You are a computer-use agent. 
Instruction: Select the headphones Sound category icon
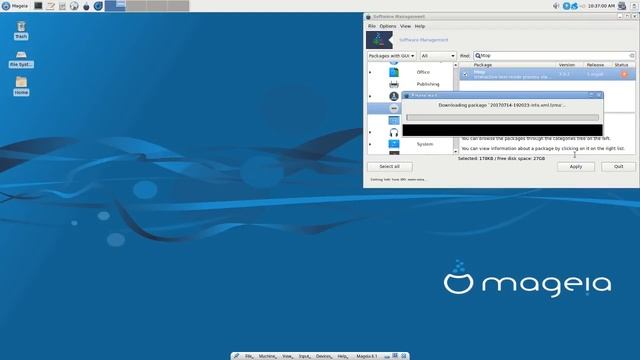pyautogui.click(x=394, y=132)
